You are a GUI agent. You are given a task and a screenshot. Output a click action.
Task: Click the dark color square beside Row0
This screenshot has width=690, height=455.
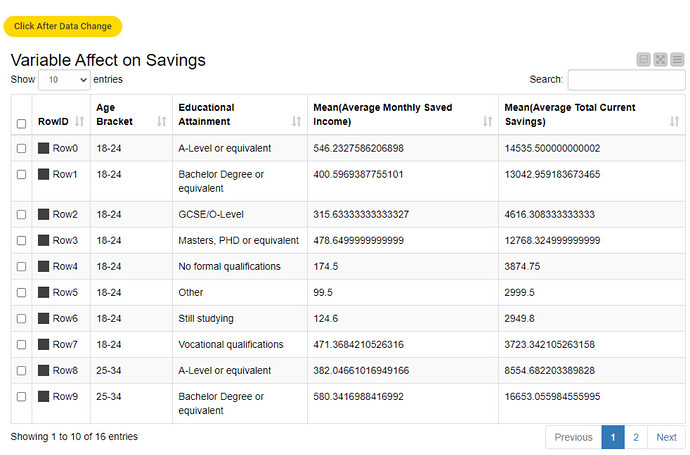[x=44, y=148]
